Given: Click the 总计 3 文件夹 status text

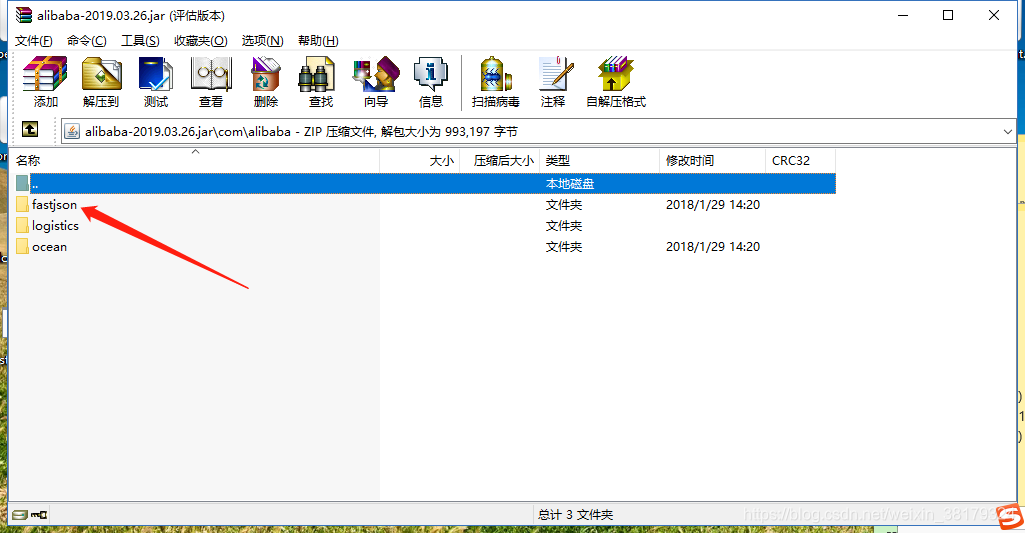Looking at the screenshot, I should click(575, 515).
